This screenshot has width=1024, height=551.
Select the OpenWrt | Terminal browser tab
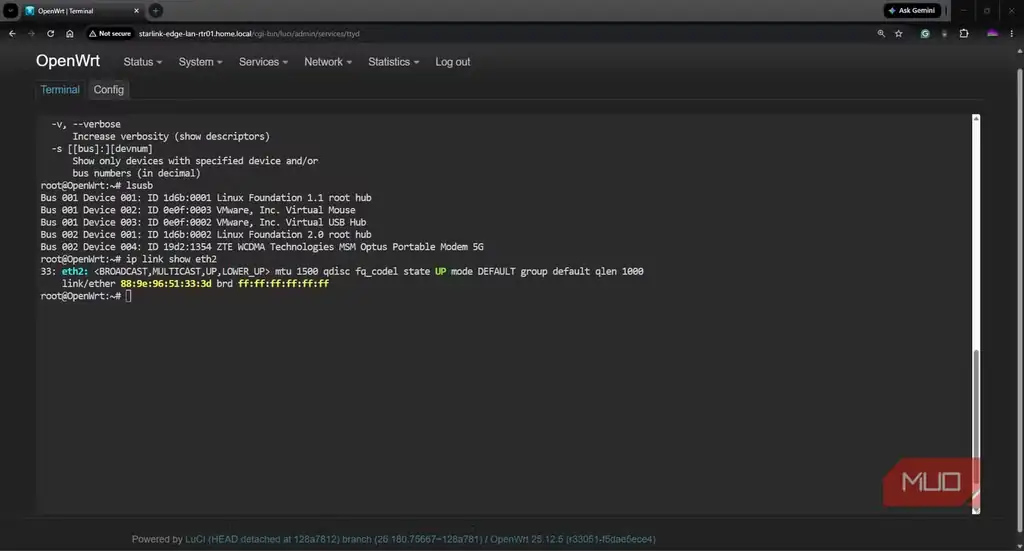(82, 11)
